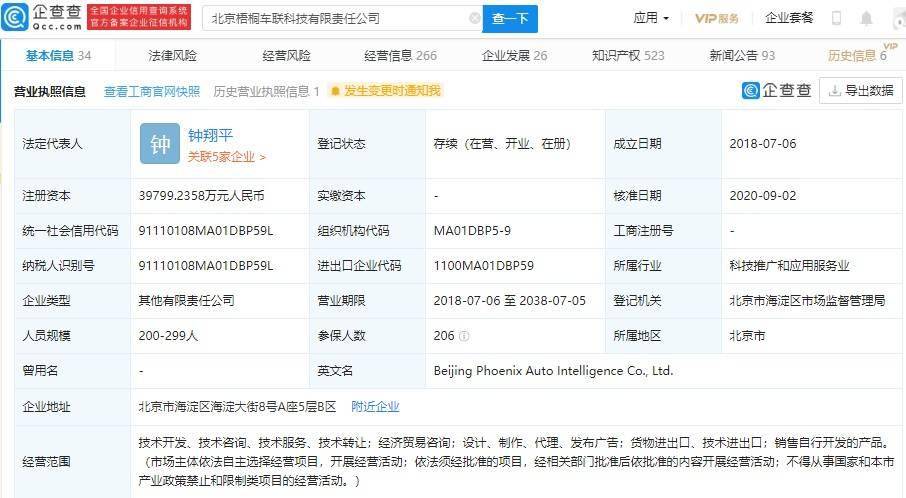The width and height of the screenshot is (906, 498).
Task: Click import-export code 1100MA01DBP59
Action: [x=484, y=266]
